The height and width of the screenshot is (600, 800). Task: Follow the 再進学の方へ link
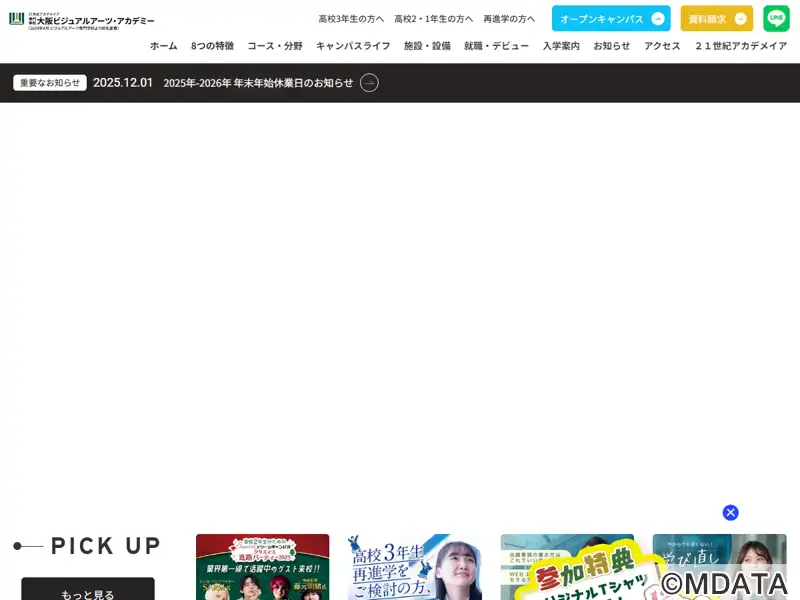pyautogui.click(x=509, y=19)
